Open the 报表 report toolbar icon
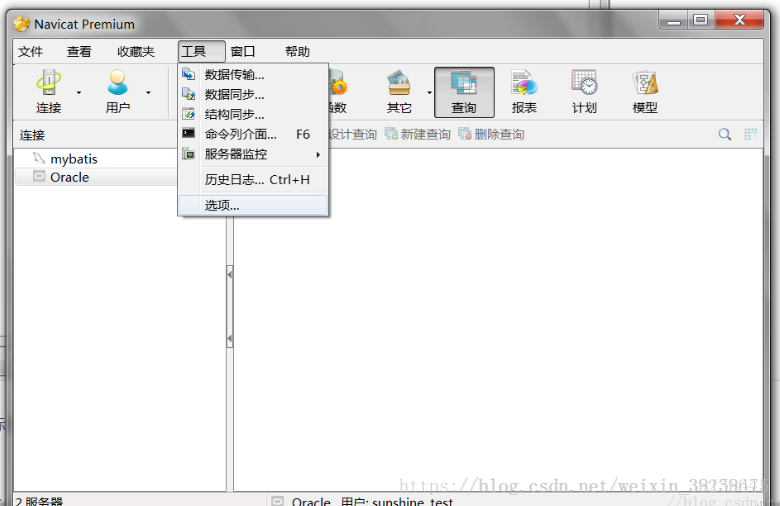The image size is (780, 506). click(524, 92)
